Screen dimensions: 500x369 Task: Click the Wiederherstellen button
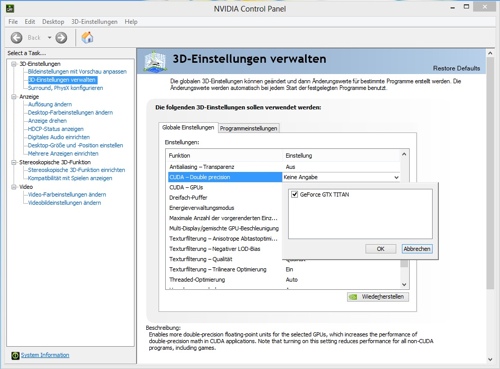pyautogui.click(x=378, y=297)
